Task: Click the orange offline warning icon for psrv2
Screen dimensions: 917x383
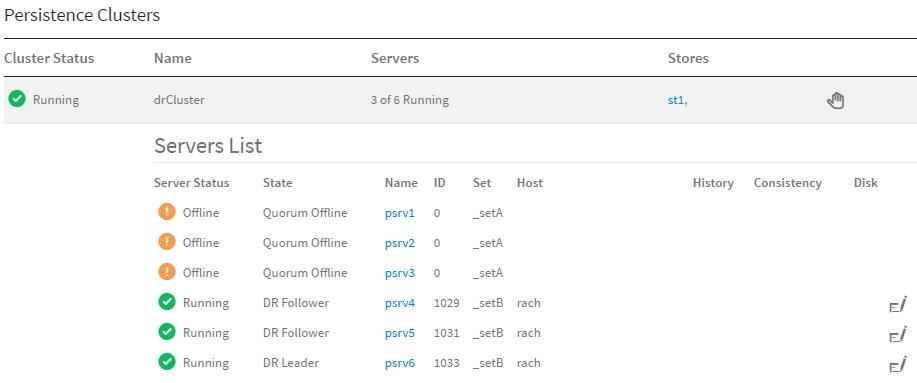Action: tap(167, 242)
